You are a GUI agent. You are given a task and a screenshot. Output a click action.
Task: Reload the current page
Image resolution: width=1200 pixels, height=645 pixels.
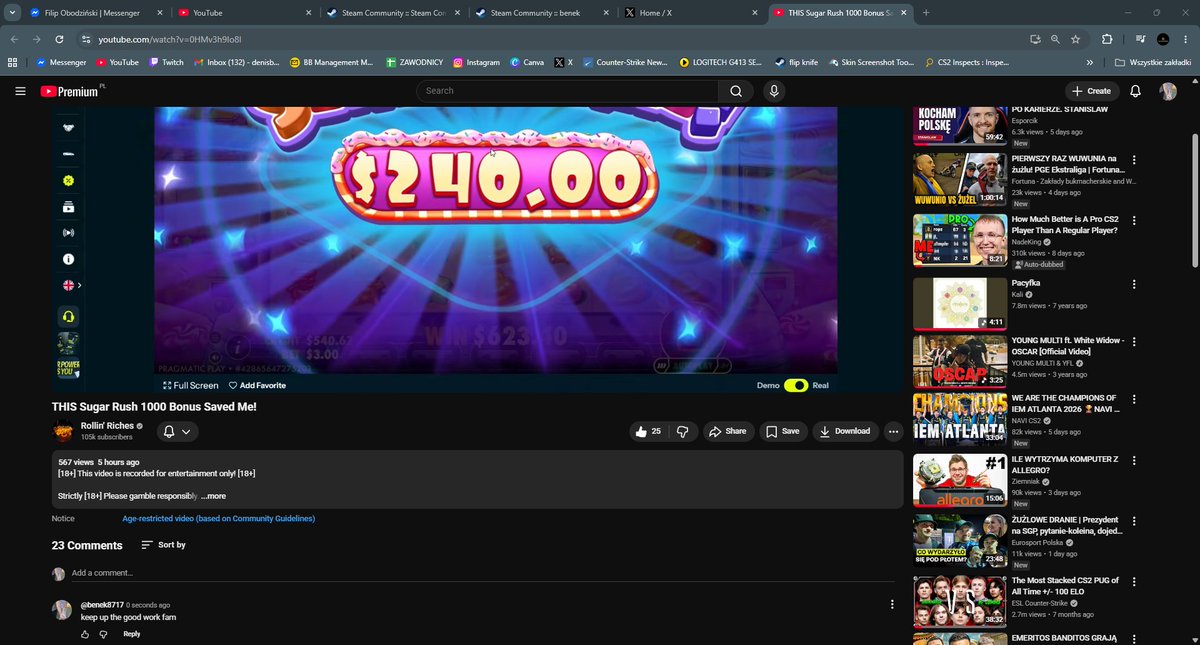coord(60,39)
